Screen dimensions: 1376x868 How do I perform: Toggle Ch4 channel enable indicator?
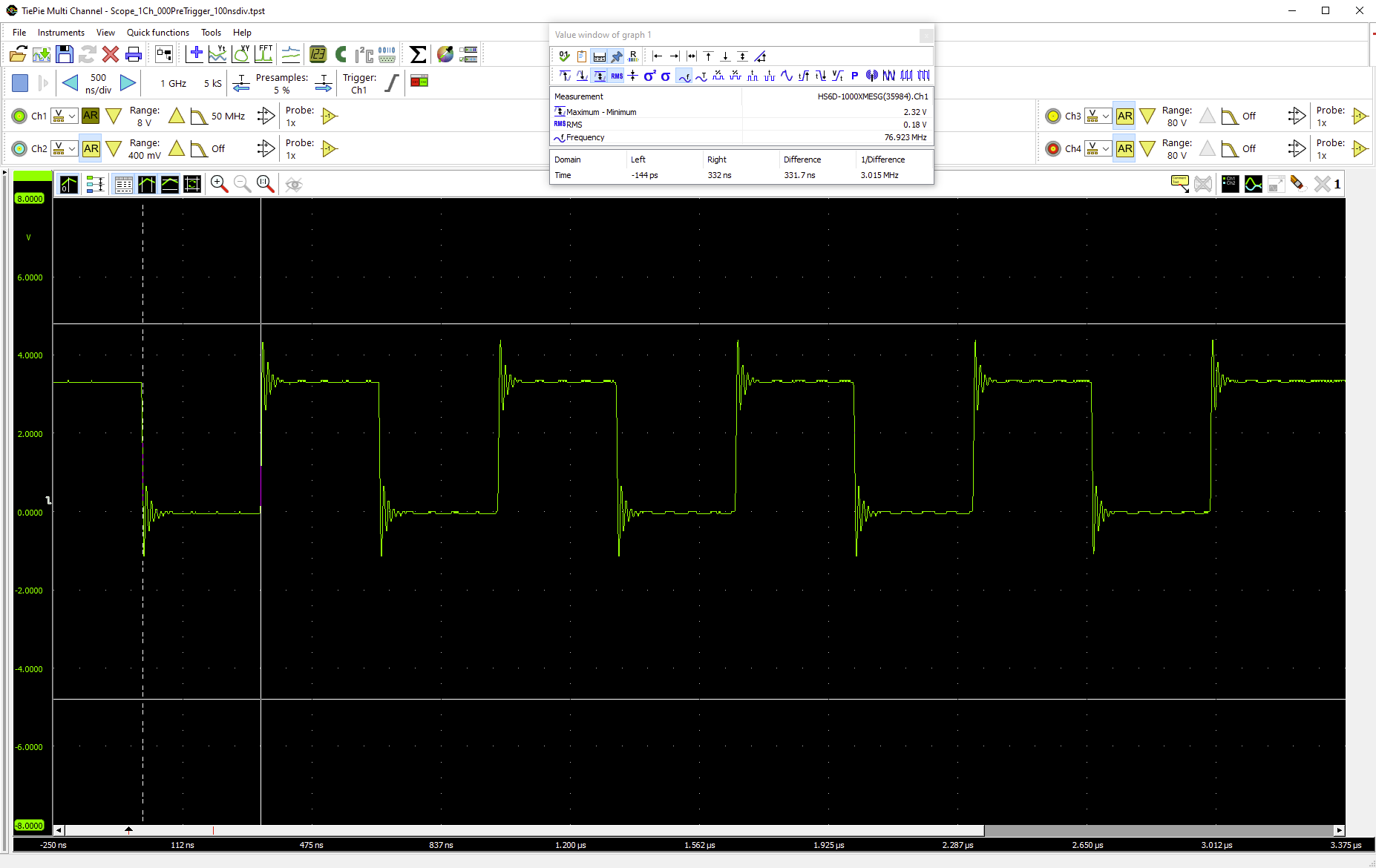tap(1053, 148)
